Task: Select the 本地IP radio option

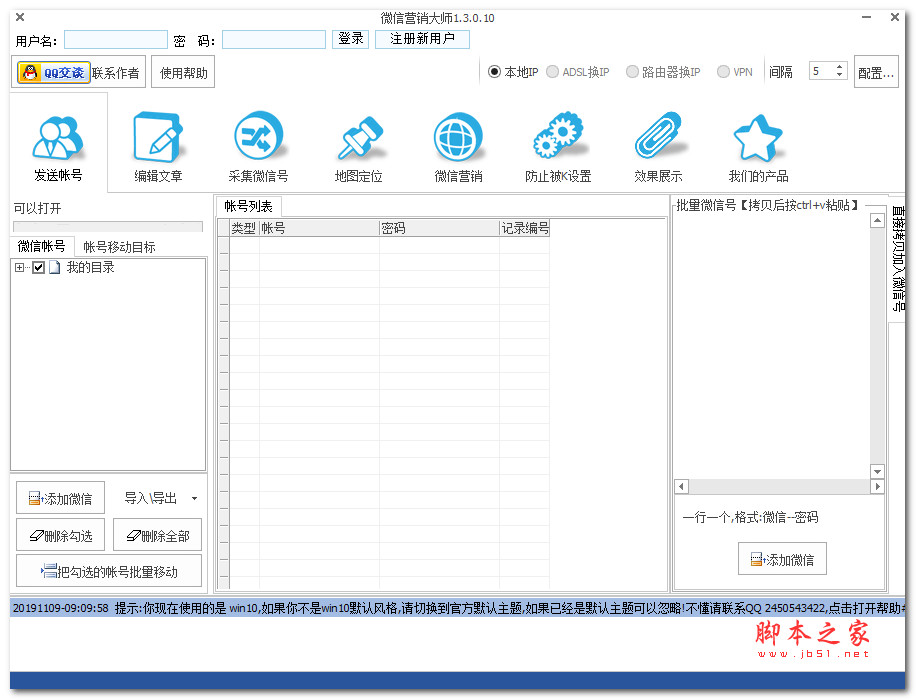Action: pos(494,72)
